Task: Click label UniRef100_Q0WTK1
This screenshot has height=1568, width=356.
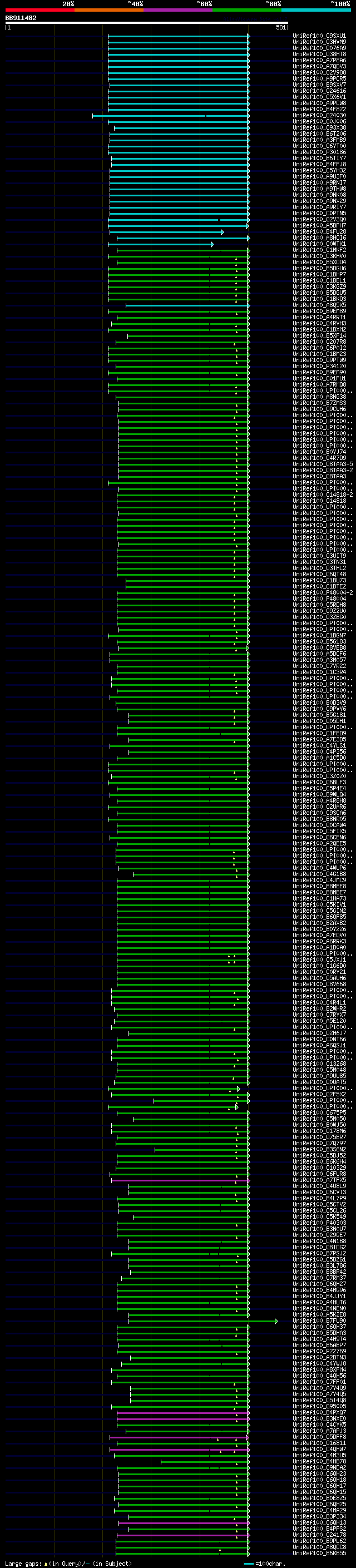Action: [319, 244]
